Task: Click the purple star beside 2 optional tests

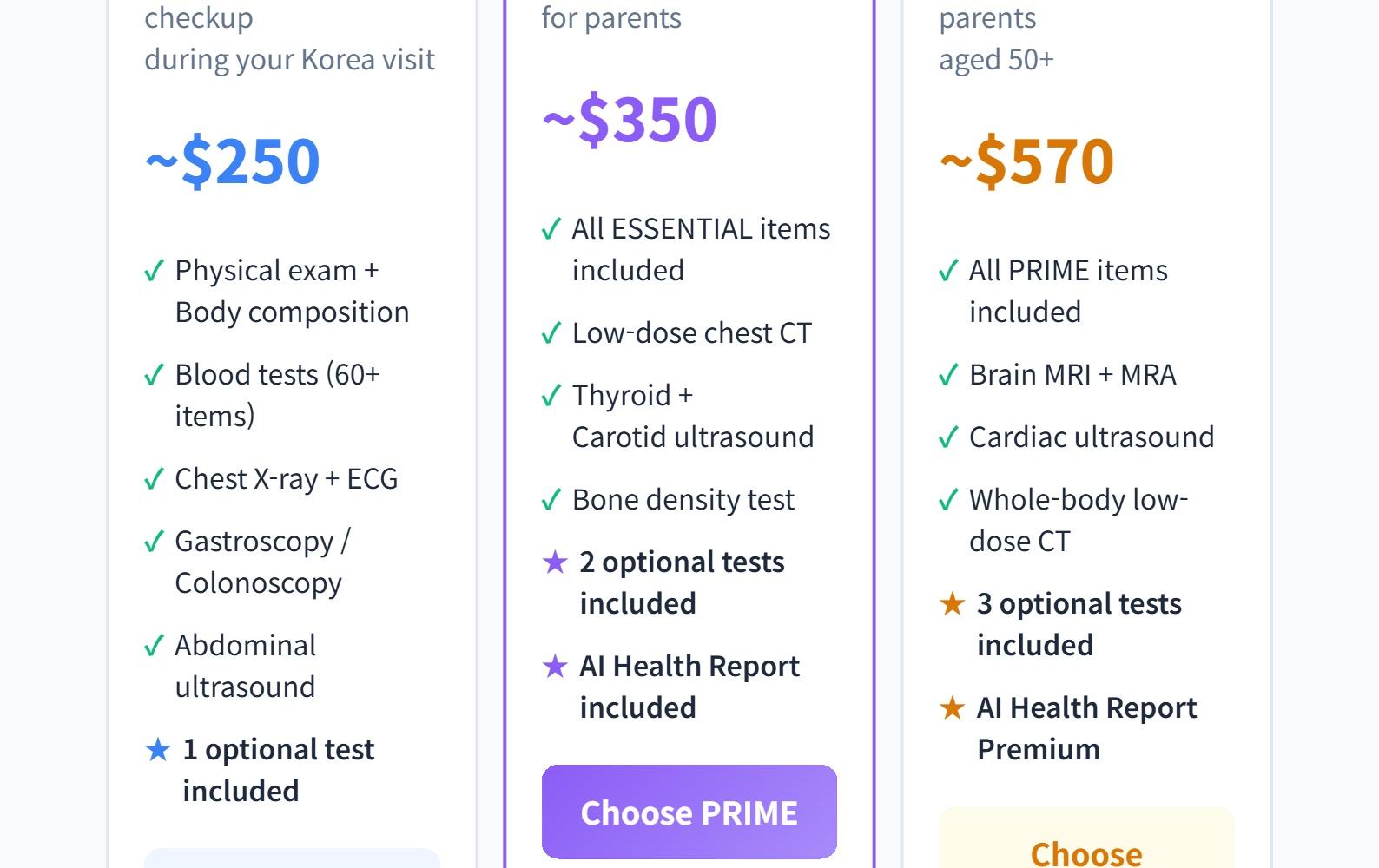Action: click(x=555, y=562)
